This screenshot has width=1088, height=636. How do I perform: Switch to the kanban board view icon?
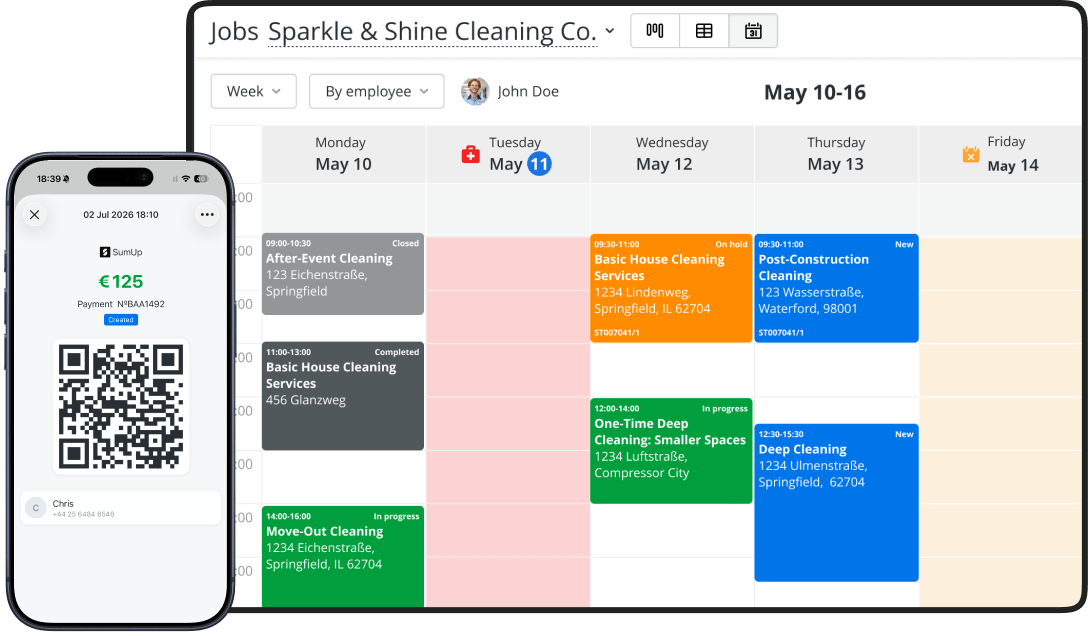click(655, 31)
